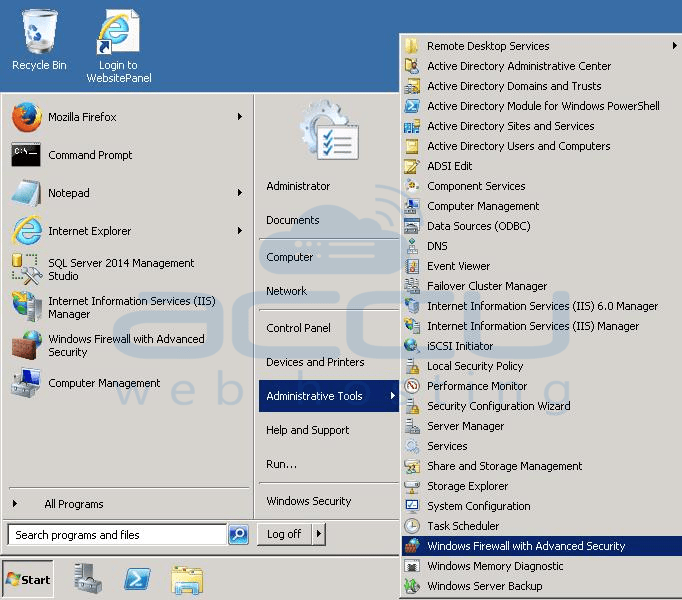Click the Internet Explorer icon
Image resolution: width=682 pixels, height=600 pixels.
click(x=27, y=231)
